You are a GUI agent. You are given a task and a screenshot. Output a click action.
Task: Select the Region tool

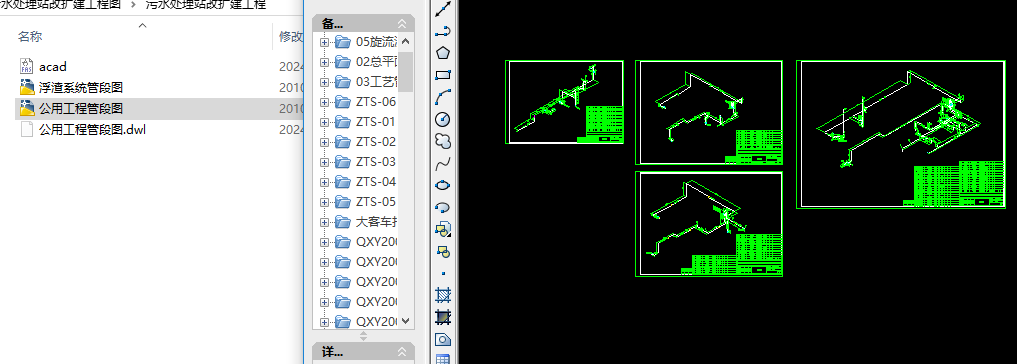[443, 339]
